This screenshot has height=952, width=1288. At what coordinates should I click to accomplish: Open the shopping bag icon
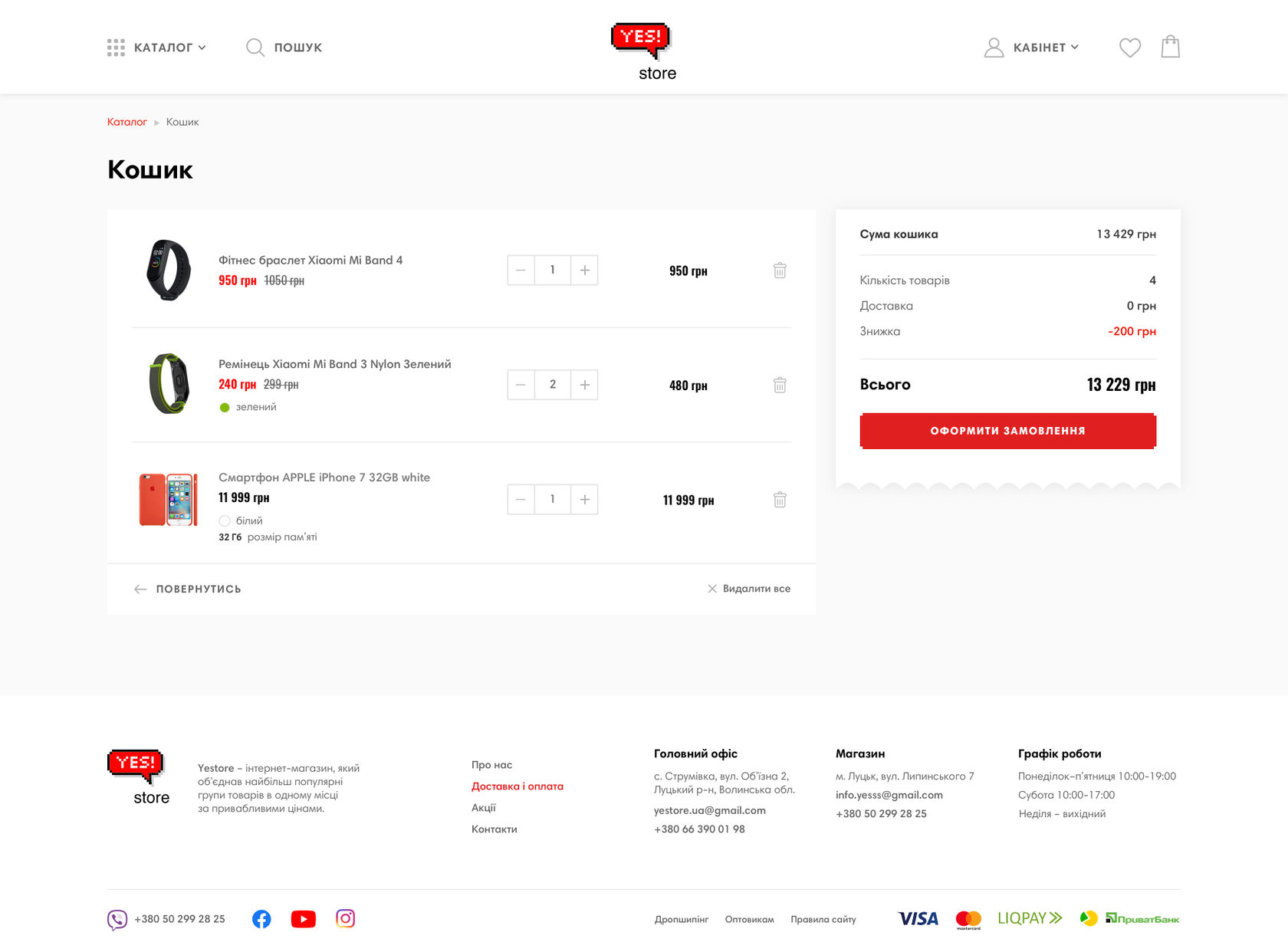click(x=1170, y=47)
